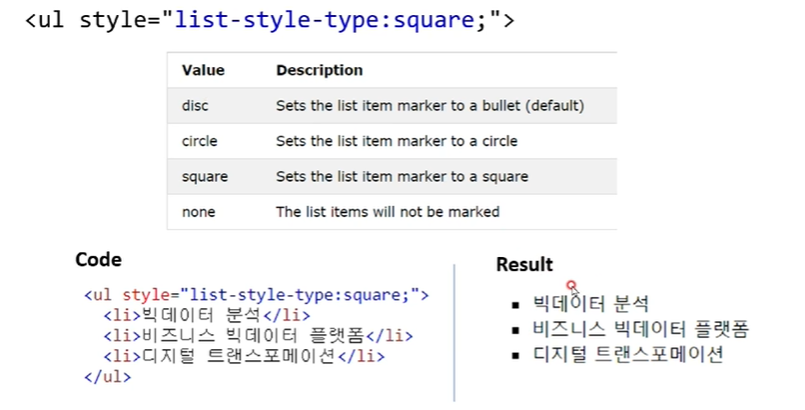
Task: Click square bullet beside '디지털 트랜스포메이션'
Action: coord(516,355)
